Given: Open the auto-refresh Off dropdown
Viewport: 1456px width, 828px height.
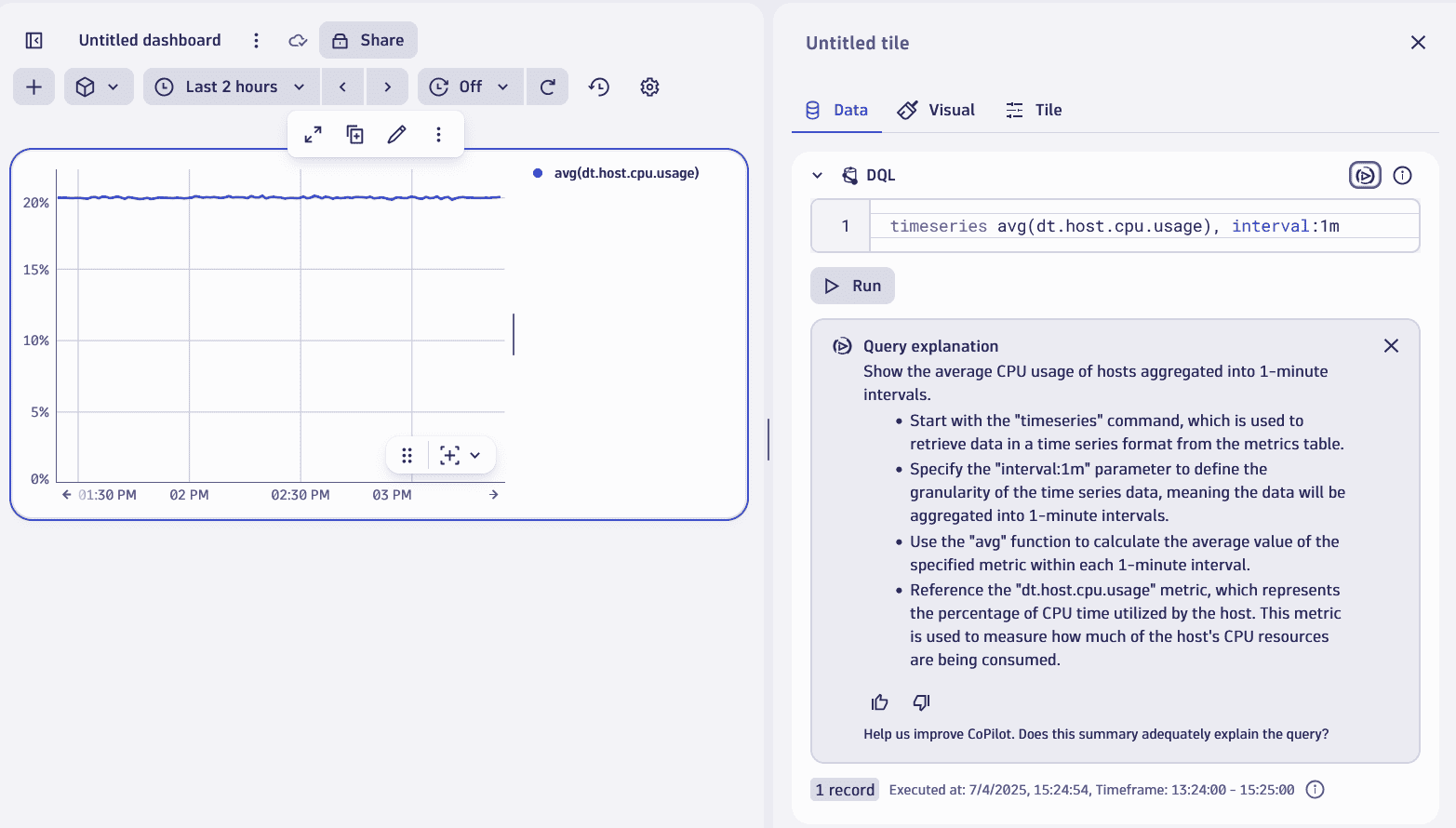Looking at the screenshot, I should [x=471, y=87].
